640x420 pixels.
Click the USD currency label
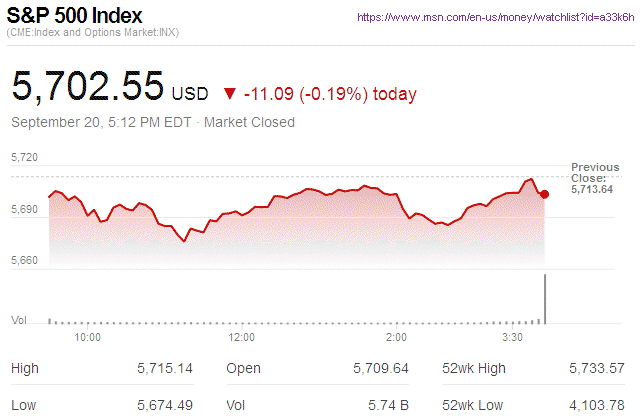(190, 94)
